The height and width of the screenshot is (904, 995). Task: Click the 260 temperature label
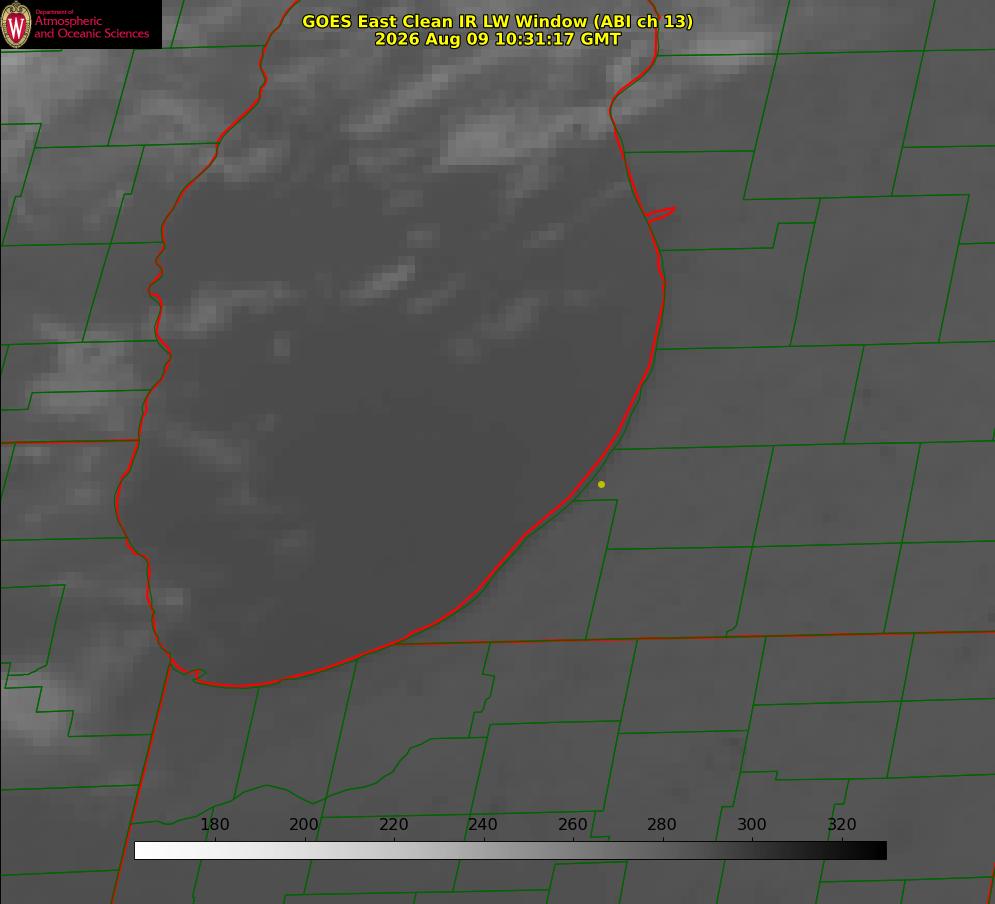[x=572, y=824]
